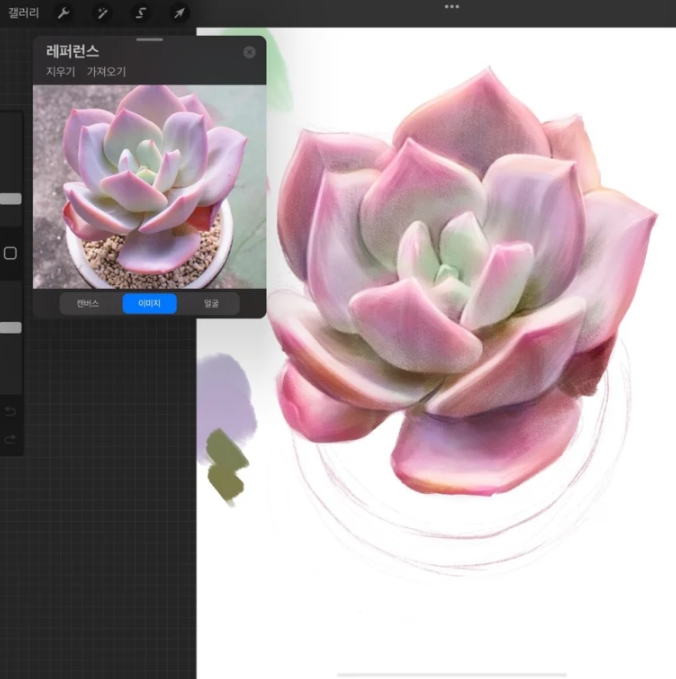This screenshot has height=679, width=676.
Task: Return to the 갤러리 gallery
Action: (x=23, y=13)
